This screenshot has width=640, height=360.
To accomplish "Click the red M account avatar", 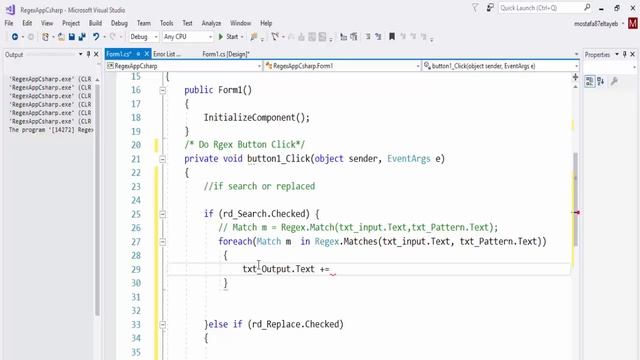I will (633, 23).
